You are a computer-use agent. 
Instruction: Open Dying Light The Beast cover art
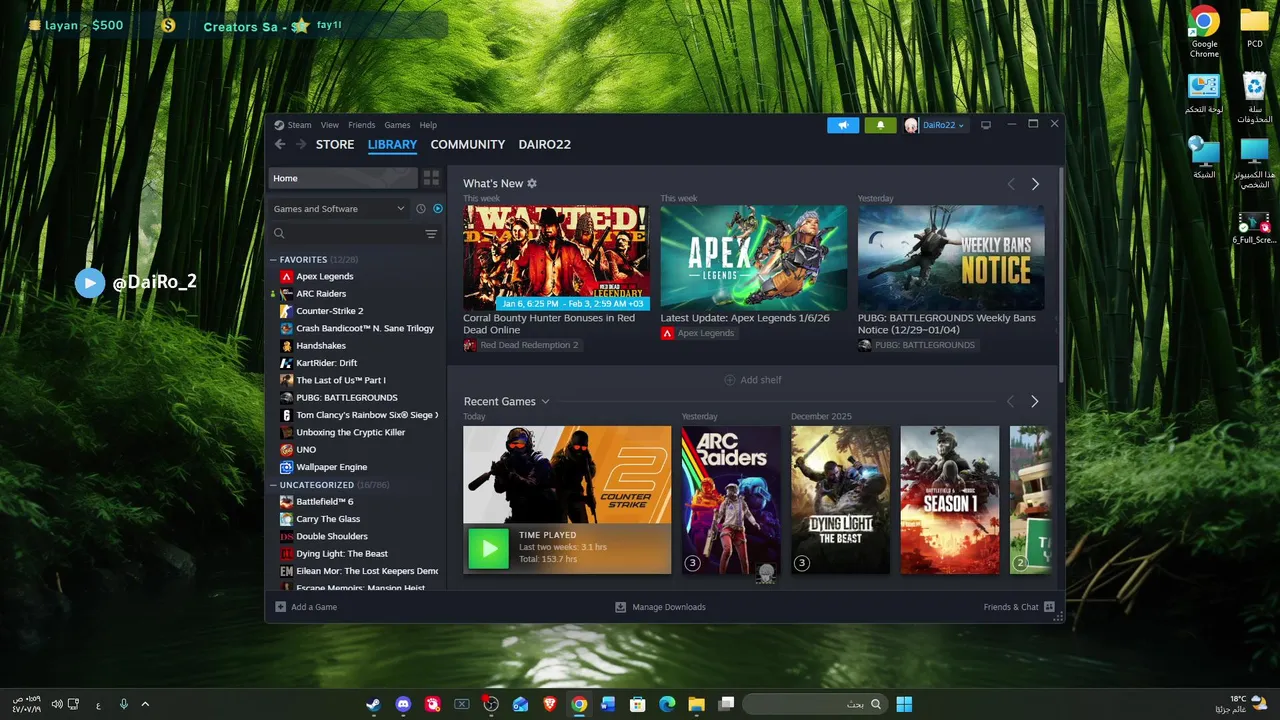coord(841,500)
